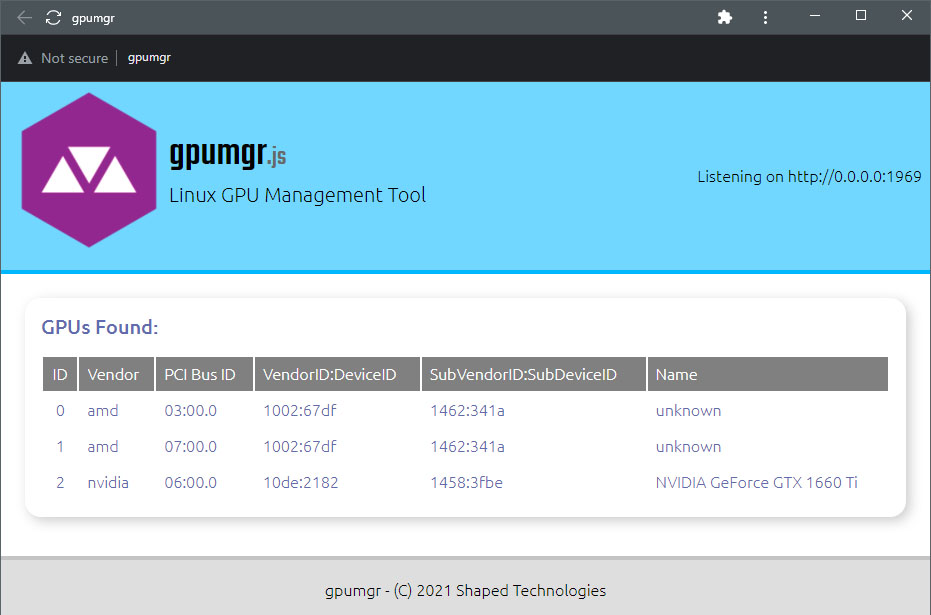The image size is (931, 615).
Task: Click the Not secure warning icon
Action: (25, 58)
